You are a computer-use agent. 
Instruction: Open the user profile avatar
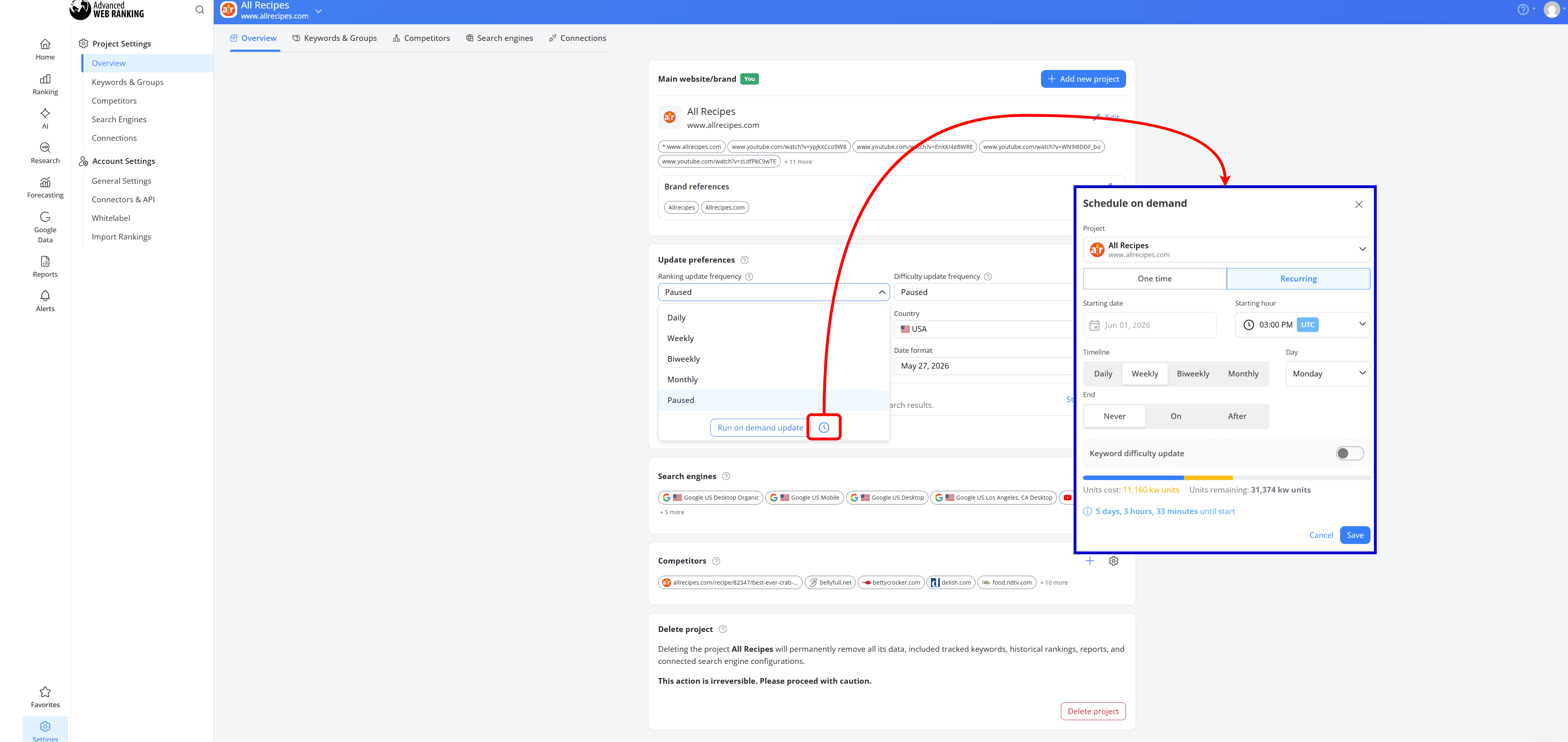[1552, 10]
